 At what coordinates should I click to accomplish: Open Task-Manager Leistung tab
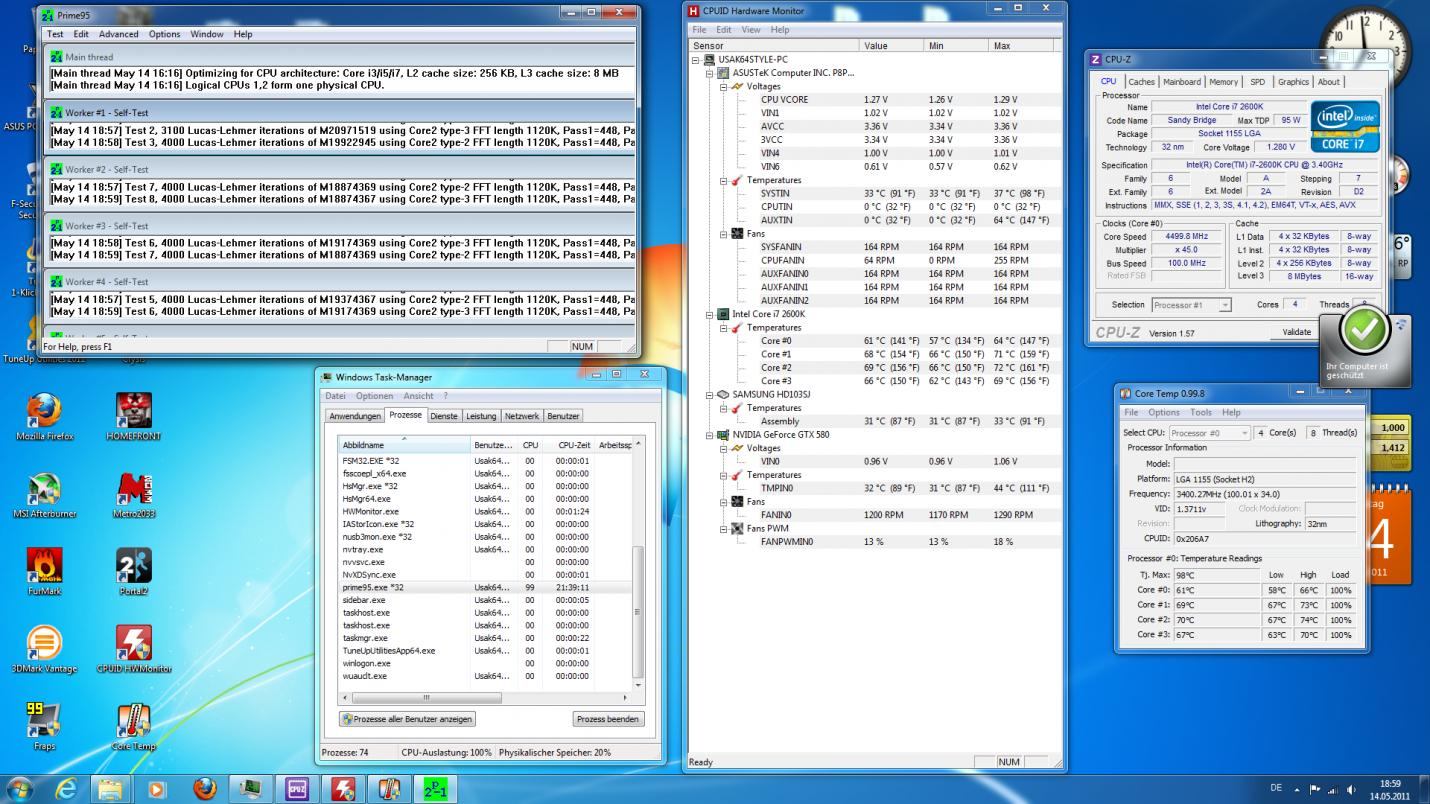coord(481,416)
